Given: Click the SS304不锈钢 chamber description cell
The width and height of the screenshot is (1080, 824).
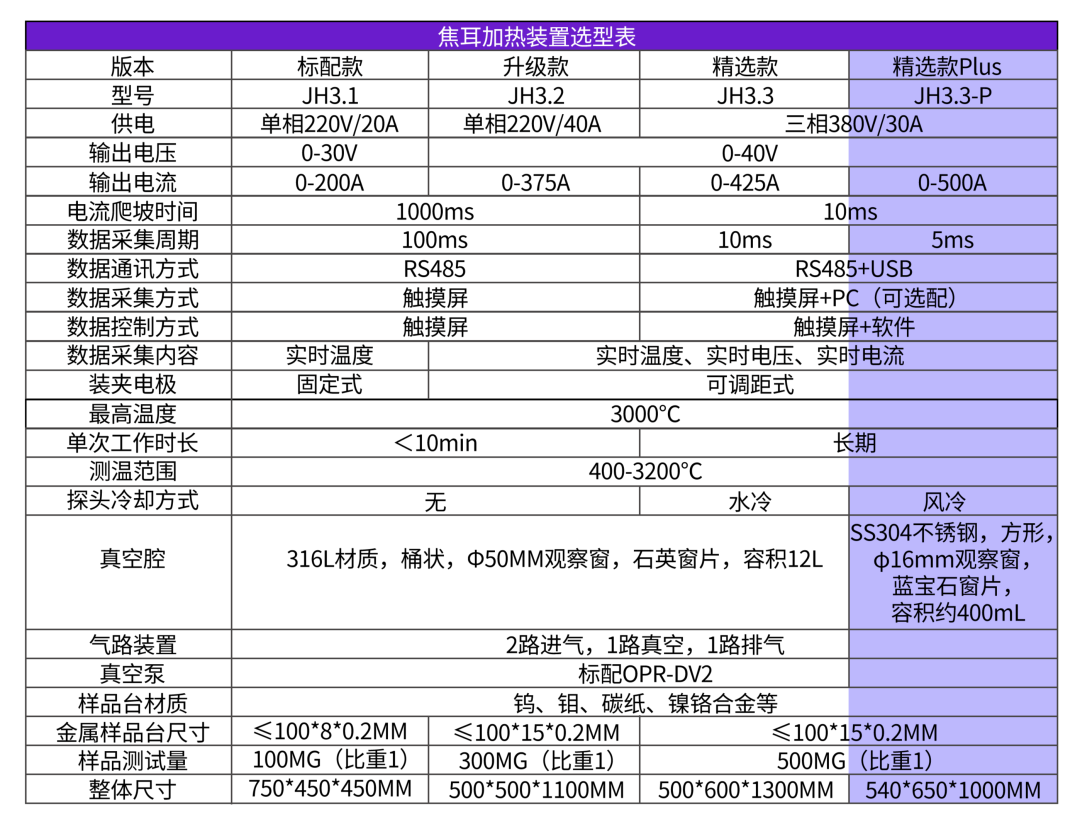Looking at the screenshot, I should pyautogui.click(x=952, y=573).
